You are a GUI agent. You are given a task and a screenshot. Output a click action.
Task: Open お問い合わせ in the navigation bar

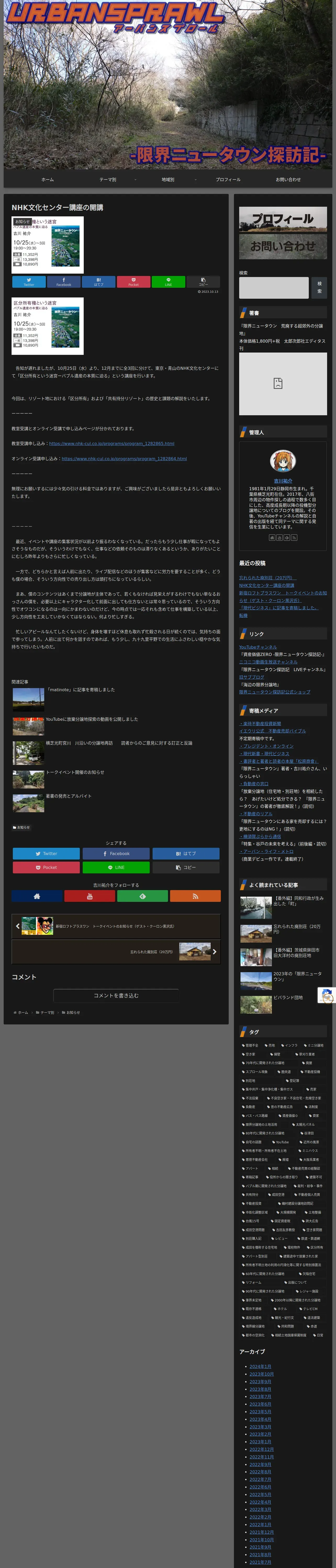[288, 180]
